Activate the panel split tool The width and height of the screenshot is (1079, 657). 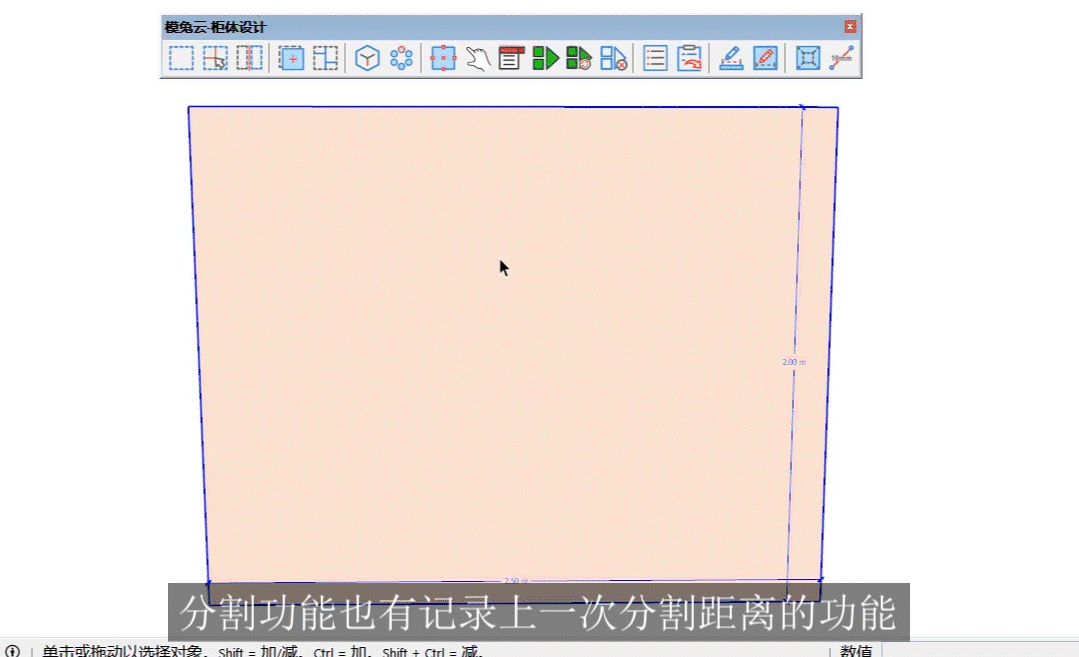pos(214,58)
